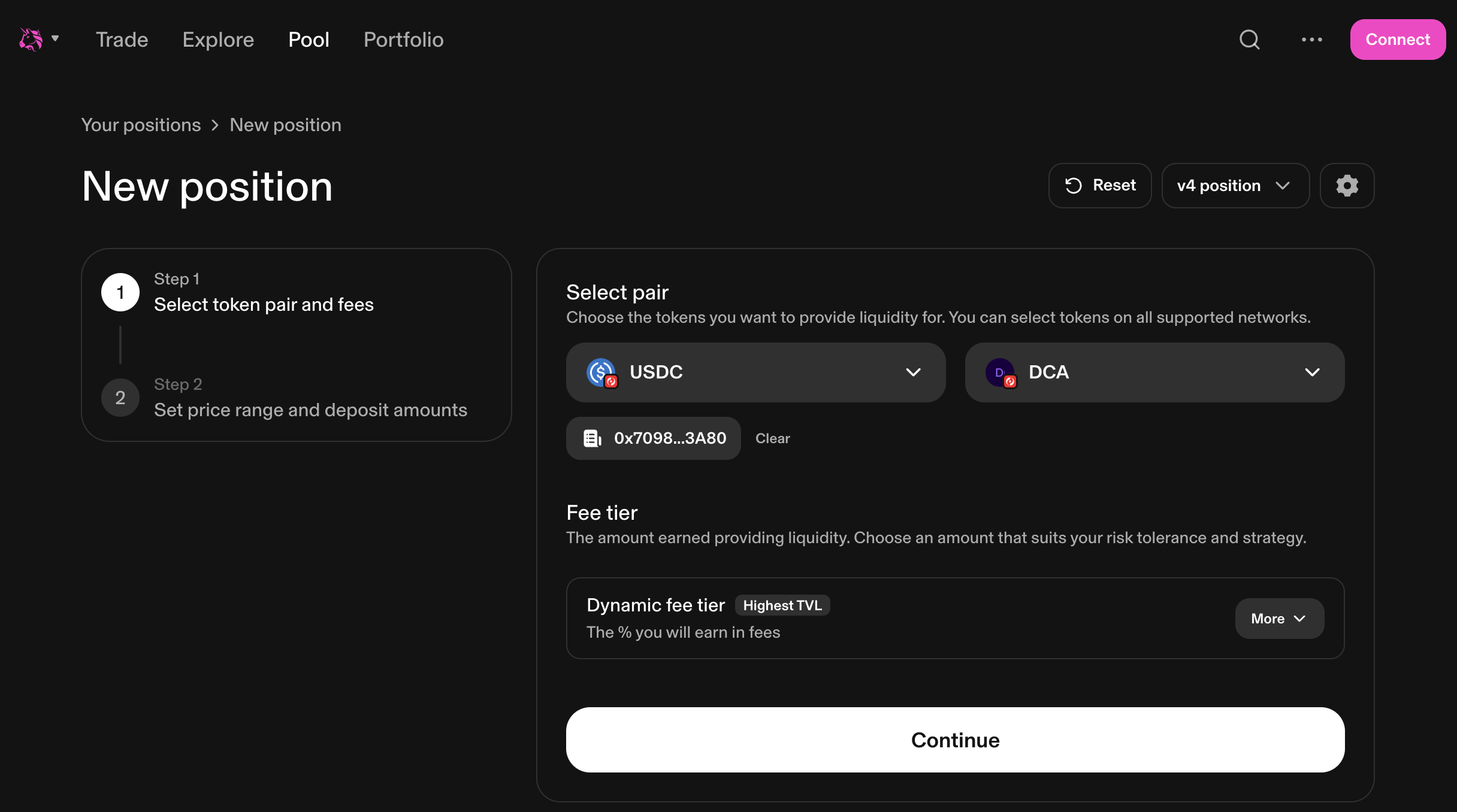Select Step 1 circle indicator

pos(120,292)
